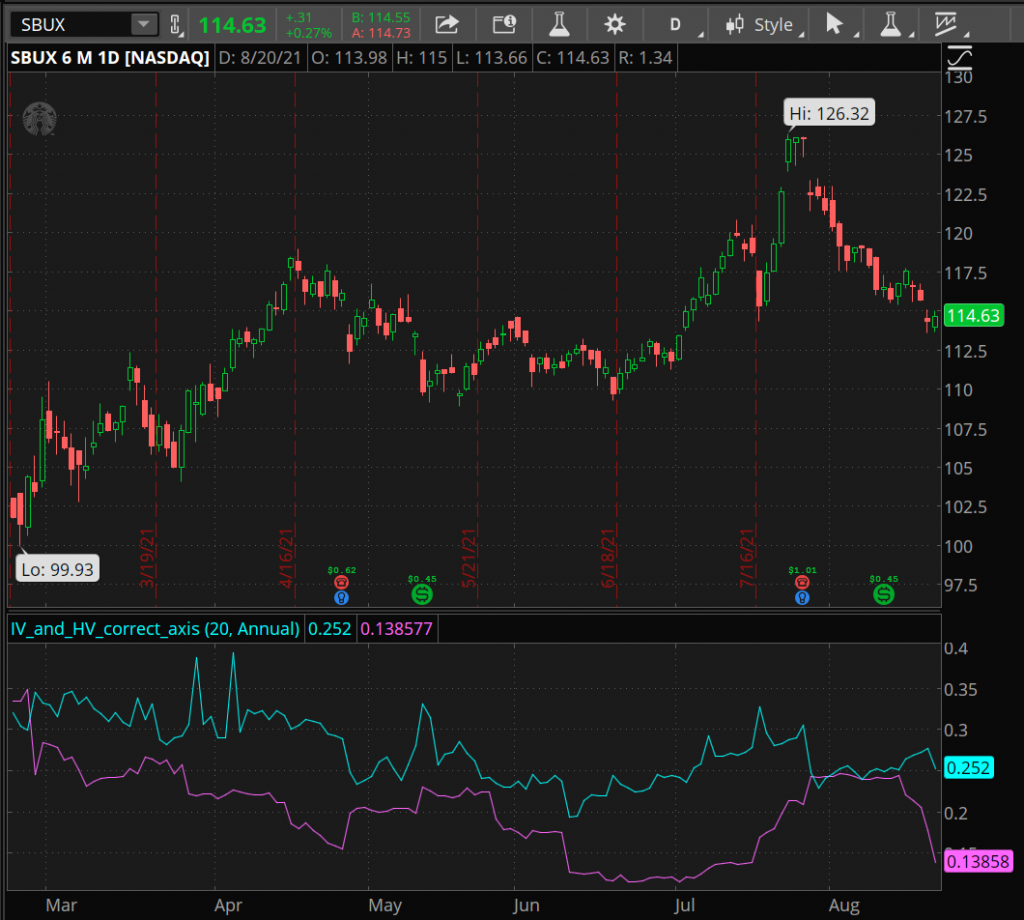Open the chart info calendar icon

click(504, 25)
